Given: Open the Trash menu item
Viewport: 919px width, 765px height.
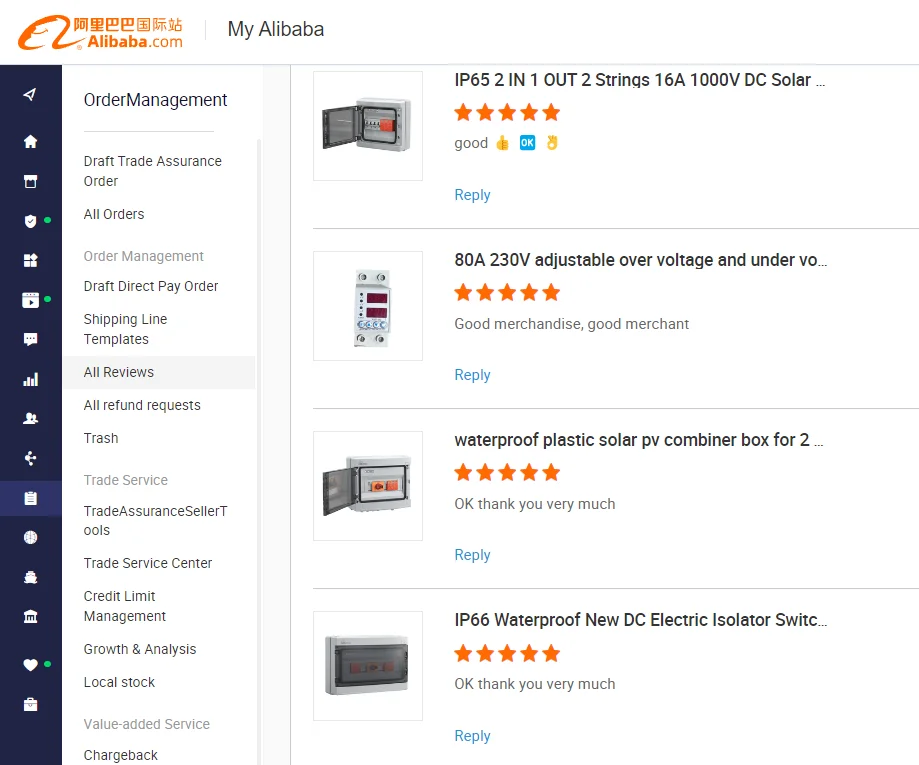Looking at the screenshot, I should 101,438.
